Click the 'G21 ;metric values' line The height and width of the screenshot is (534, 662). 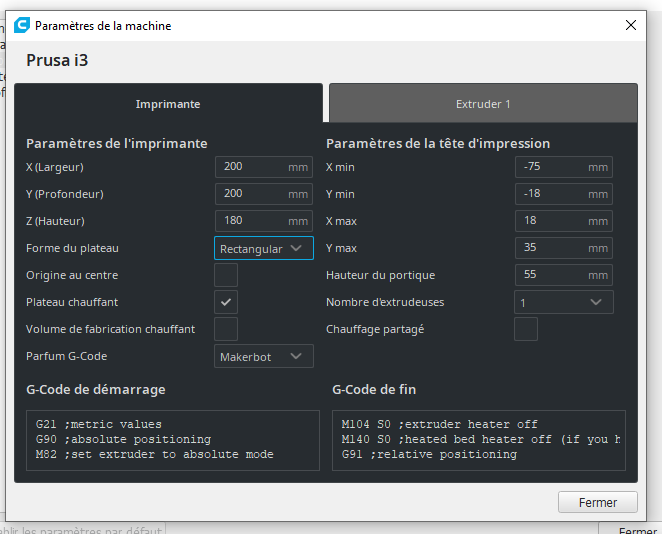pyautogui.click(x=99, y=424)
